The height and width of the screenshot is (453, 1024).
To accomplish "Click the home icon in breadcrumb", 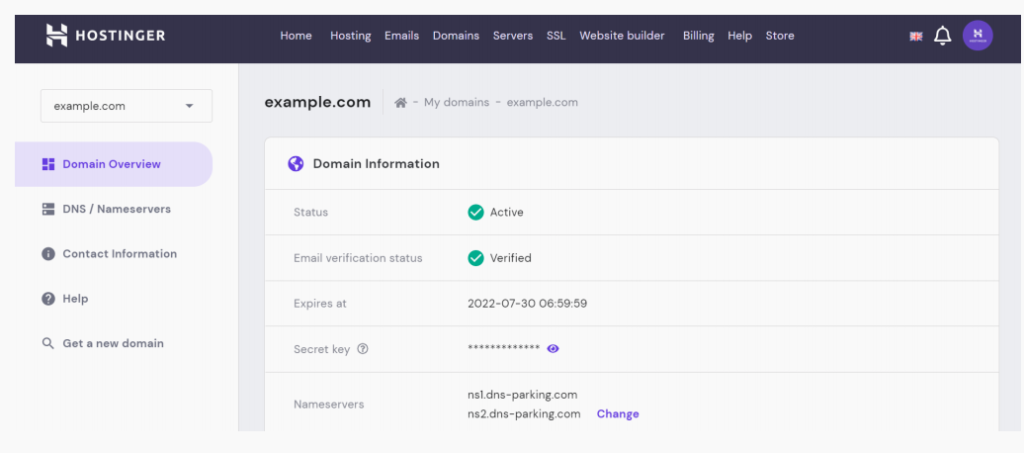I will (400, 103).
